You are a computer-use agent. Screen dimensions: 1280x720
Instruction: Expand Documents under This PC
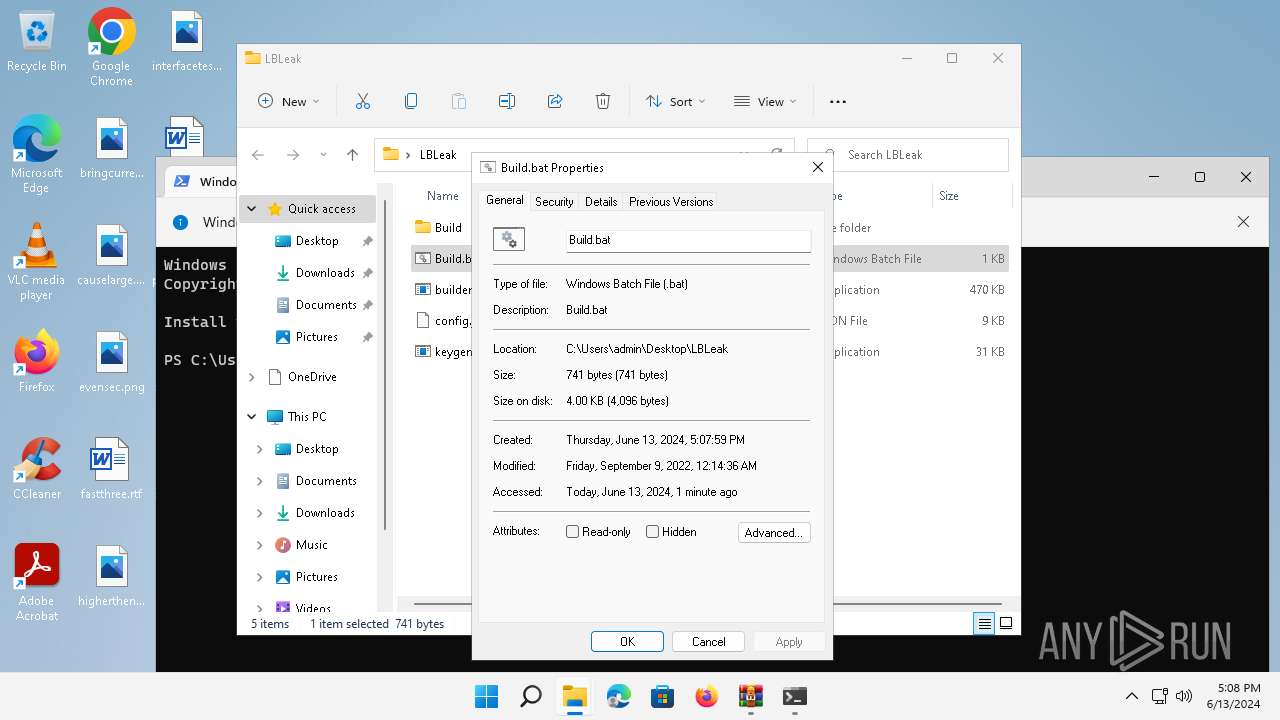coord(260,481)
